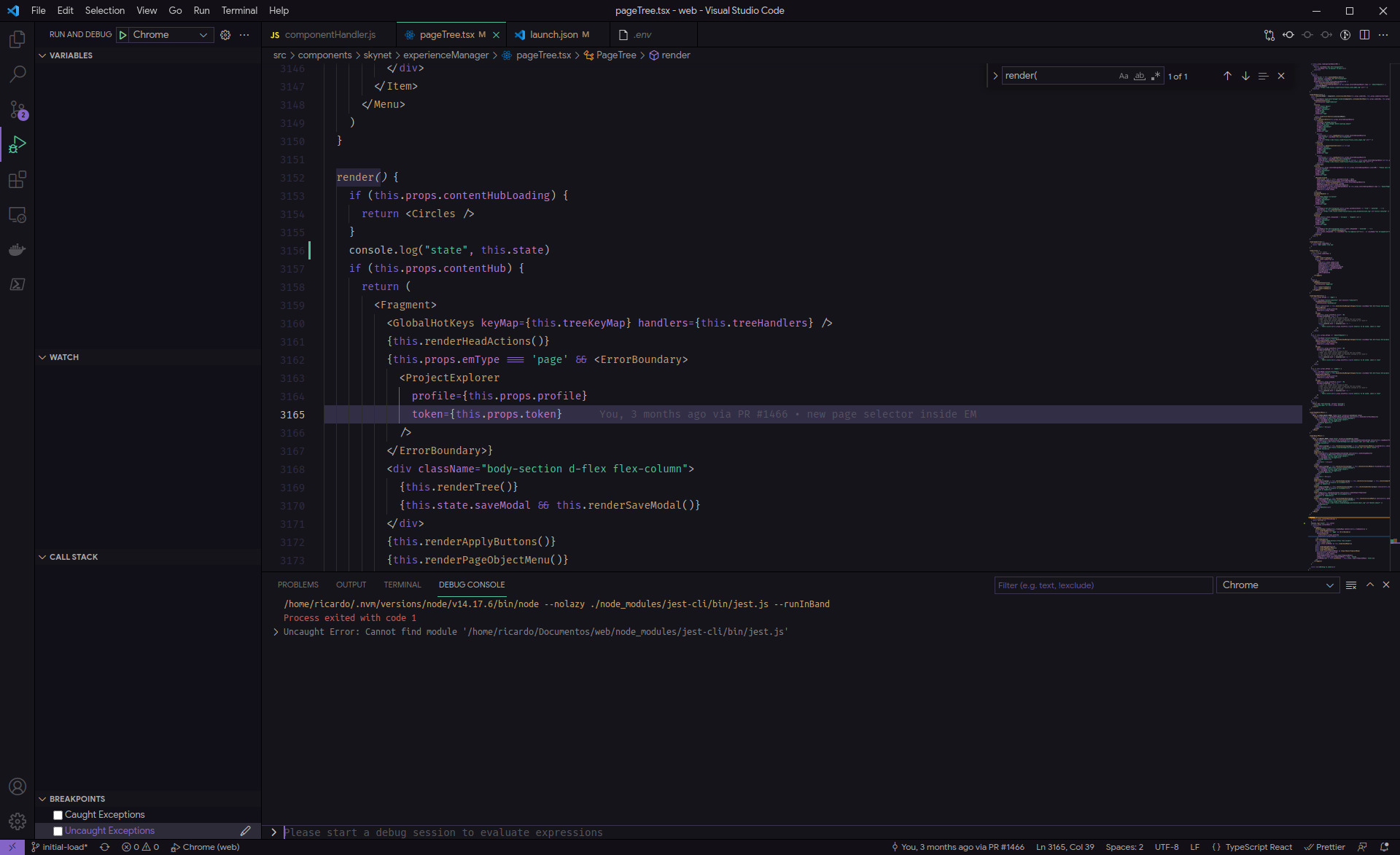Open the Manage gear in activity bar
The height and width of the screenshot is (855, 1400).
[17, 821]
